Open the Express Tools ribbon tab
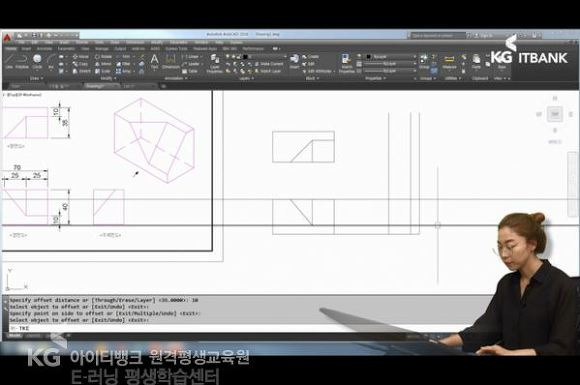 click(176, 48)
